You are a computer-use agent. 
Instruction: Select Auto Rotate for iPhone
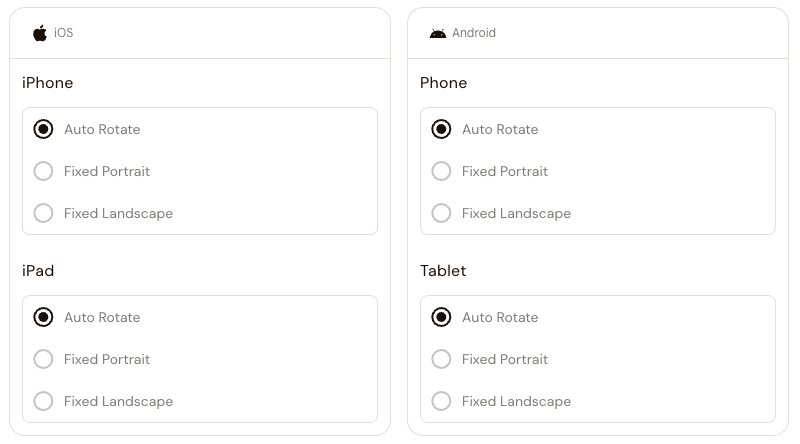[x=43, y=129]
